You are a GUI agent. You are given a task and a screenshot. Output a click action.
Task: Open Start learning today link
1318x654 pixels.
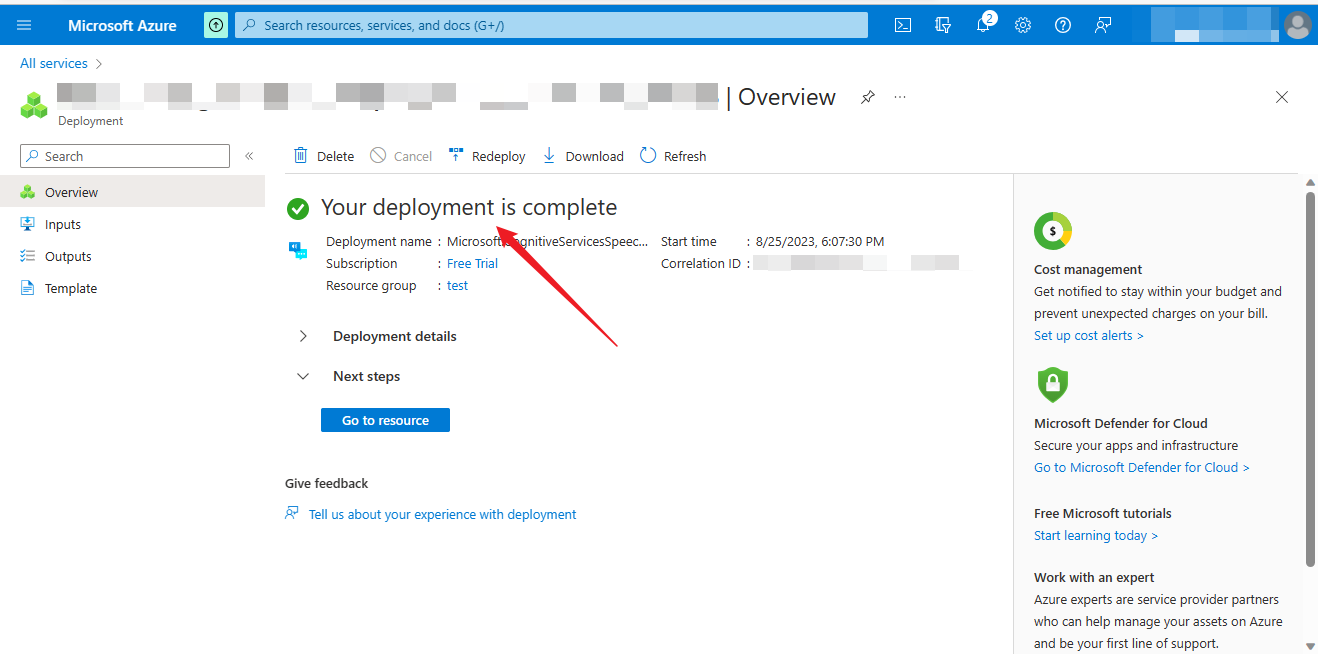tap(1095, 535)
